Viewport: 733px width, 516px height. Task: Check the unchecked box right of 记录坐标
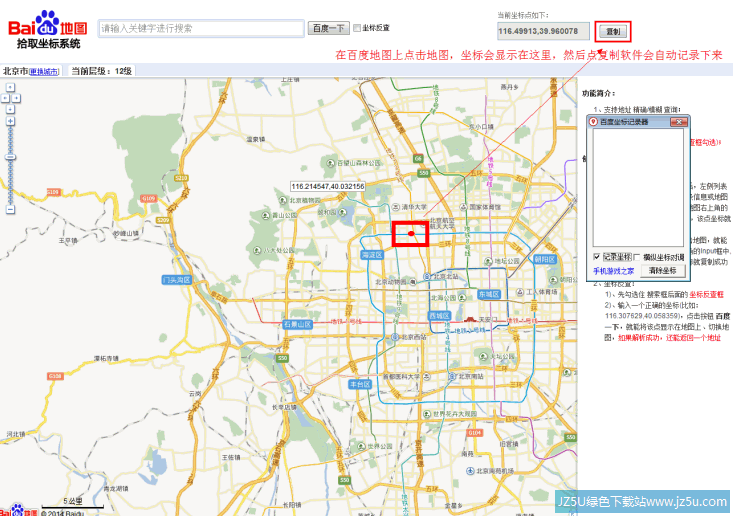[637, 257]
